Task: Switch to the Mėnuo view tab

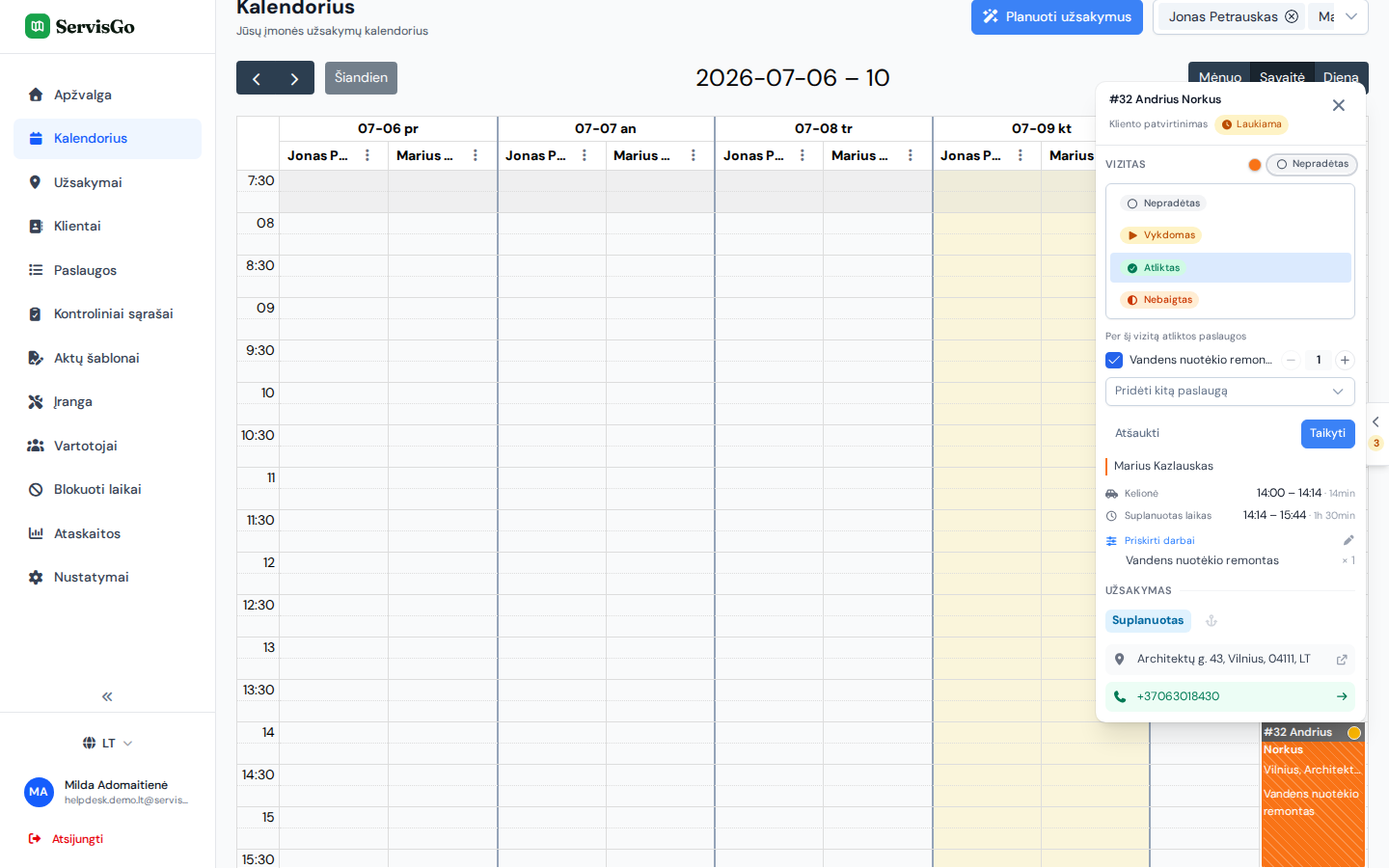Action: coord(1219,77)
